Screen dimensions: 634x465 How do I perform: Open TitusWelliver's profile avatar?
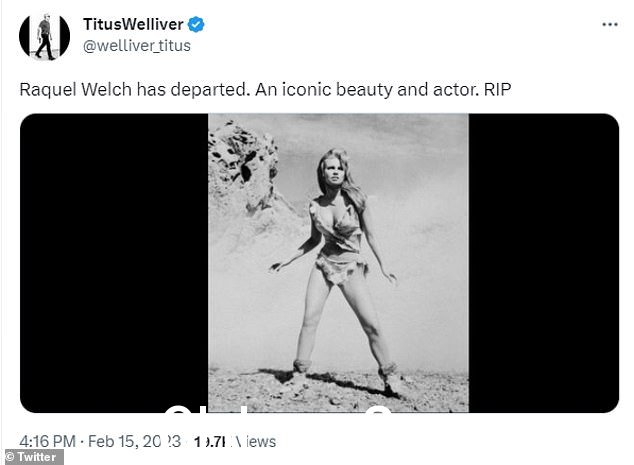[44, 36]
